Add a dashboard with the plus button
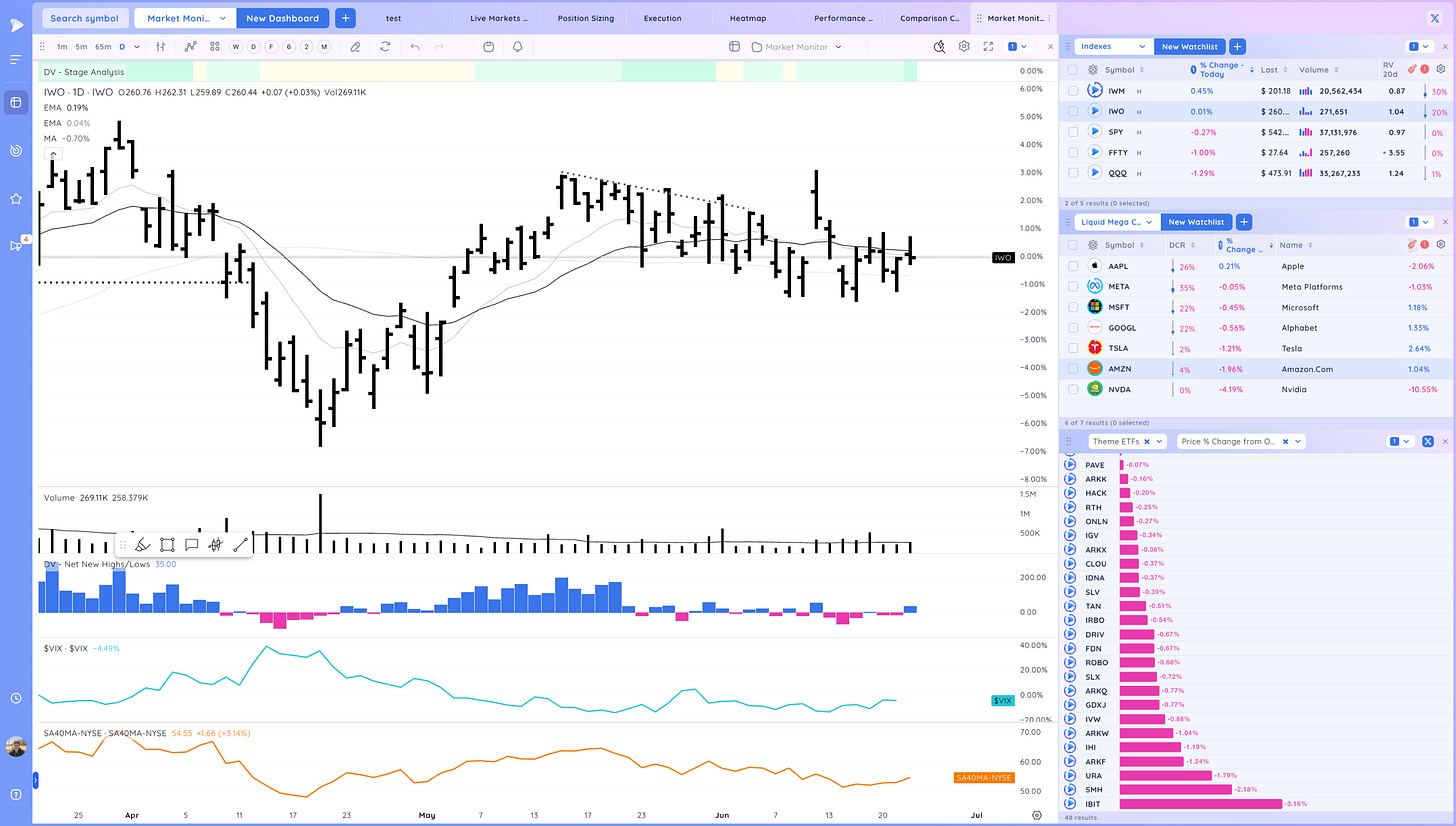This screenshot has height=826, width=1456. [x=345, y=18]
